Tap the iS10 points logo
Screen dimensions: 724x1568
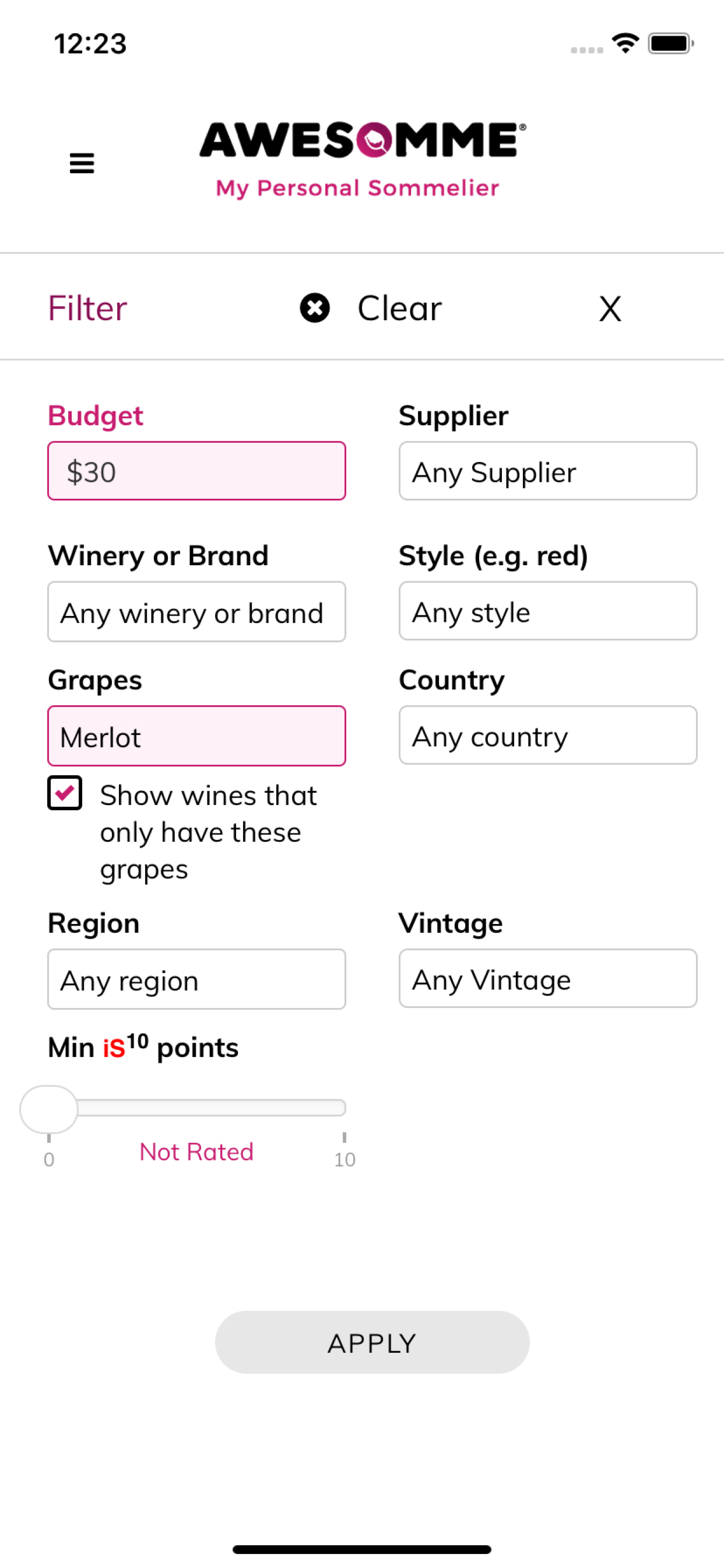(x=125, y=1045)
